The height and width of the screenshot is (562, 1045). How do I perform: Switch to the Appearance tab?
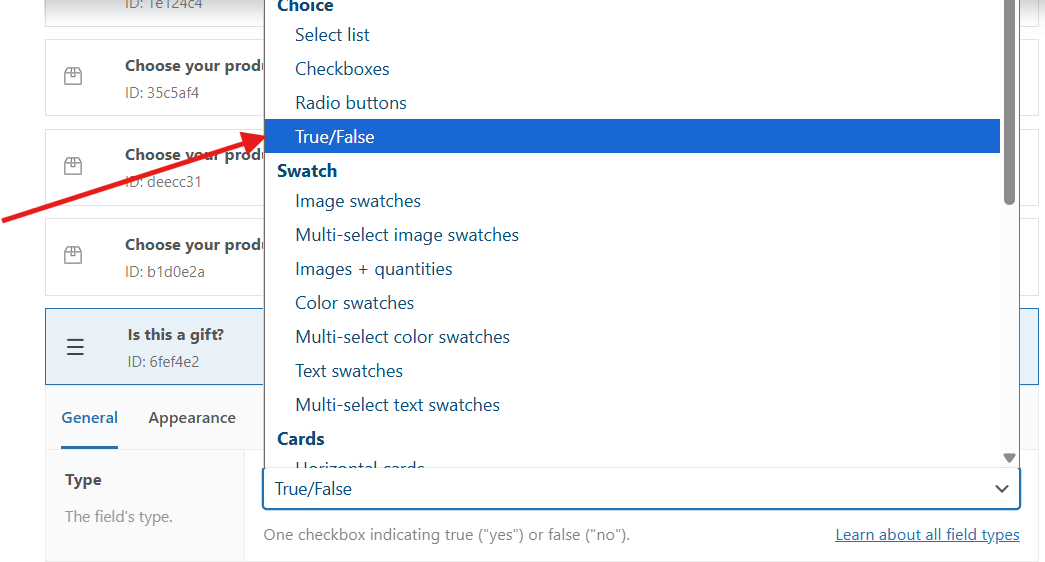point(192,418)
